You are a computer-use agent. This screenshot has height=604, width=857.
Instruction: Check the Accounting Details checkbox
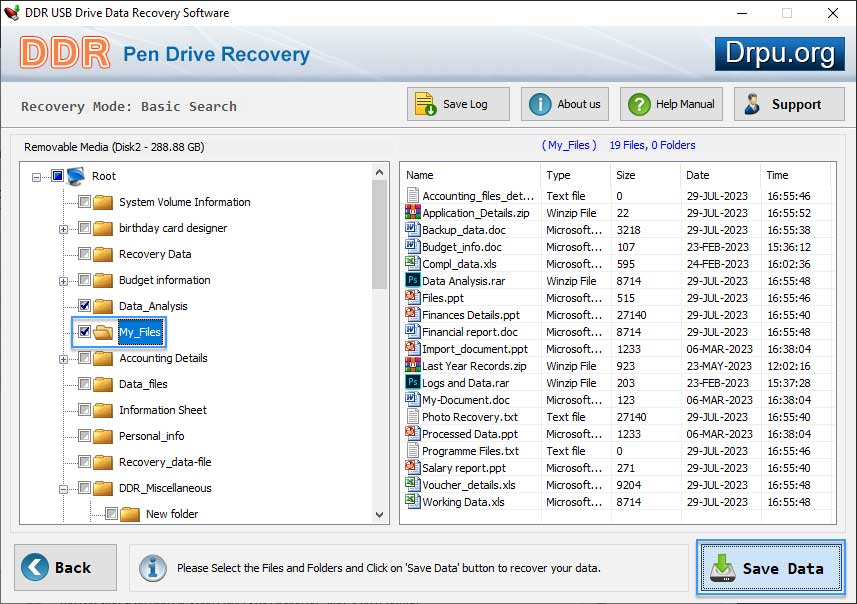84,357
